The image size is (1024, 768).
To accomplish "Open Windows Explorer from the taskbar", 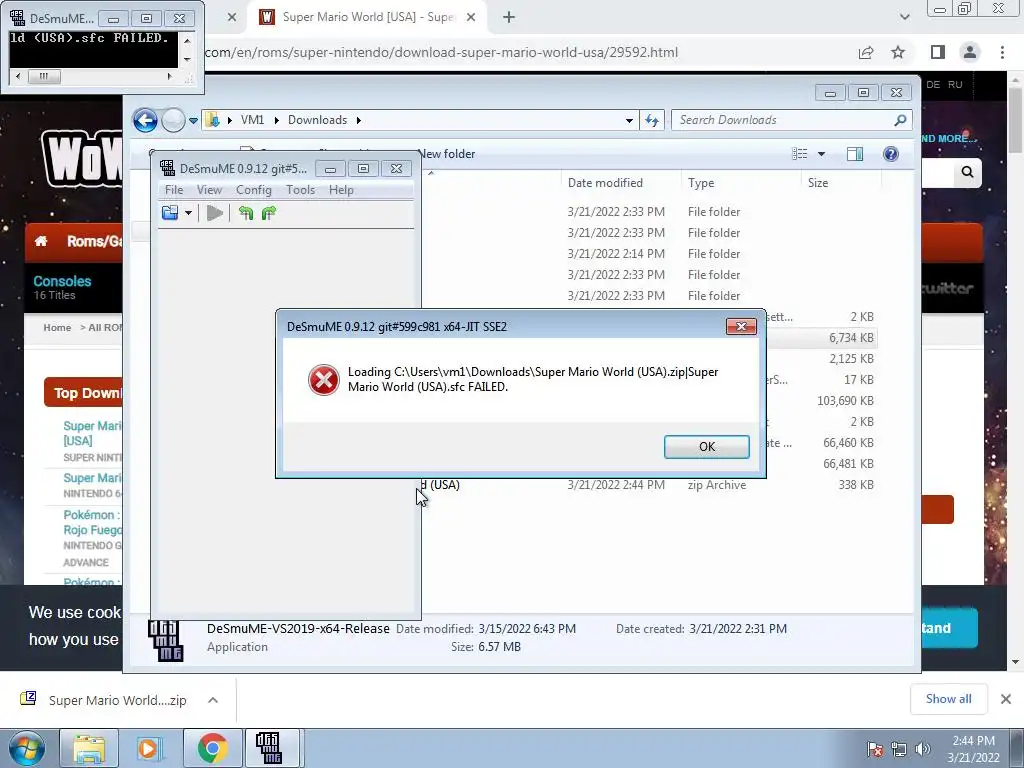I will click(x=89, y=748).
